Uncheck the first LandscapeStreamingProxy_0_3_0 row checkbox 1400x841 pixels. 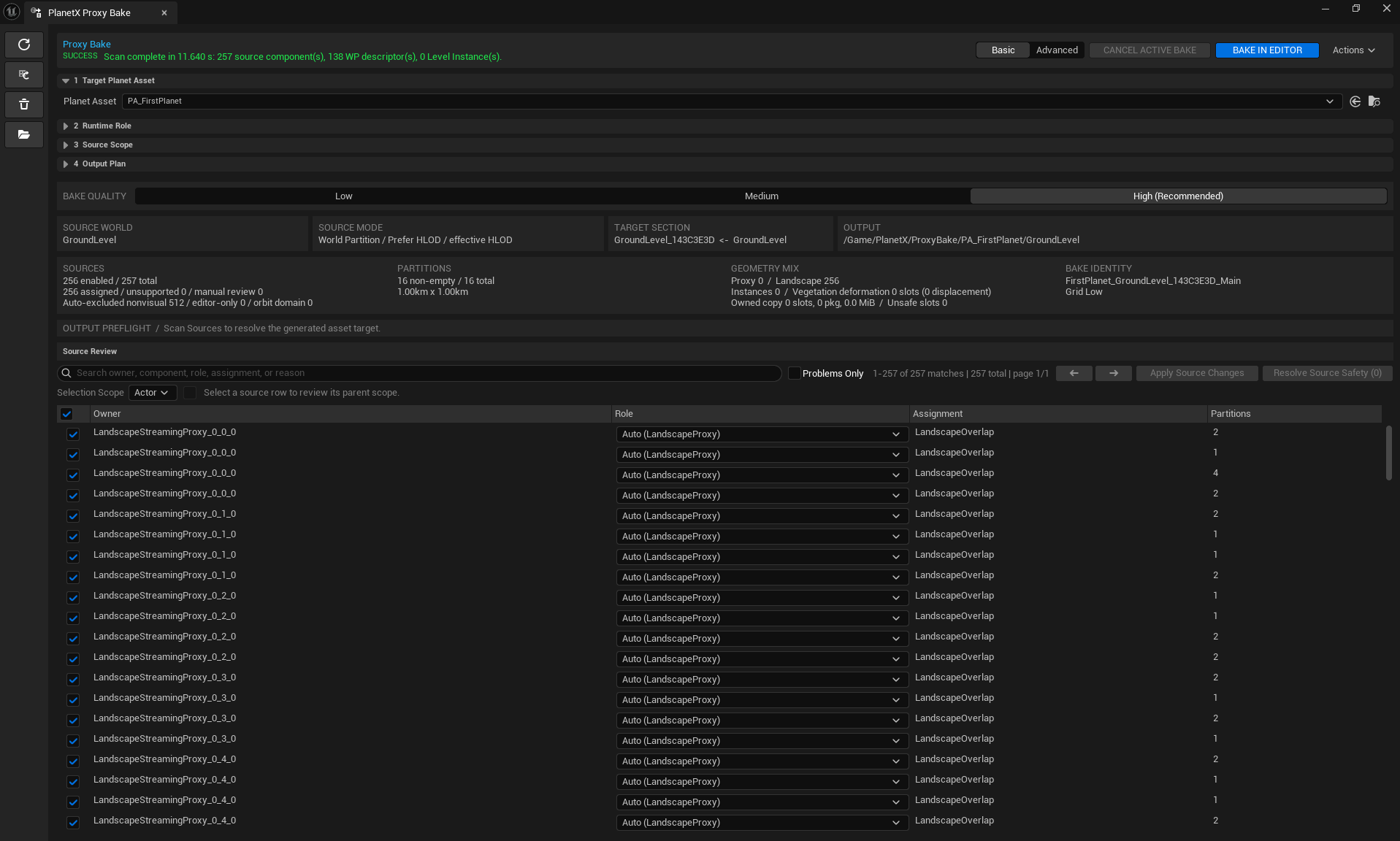(x=73, y=680)
